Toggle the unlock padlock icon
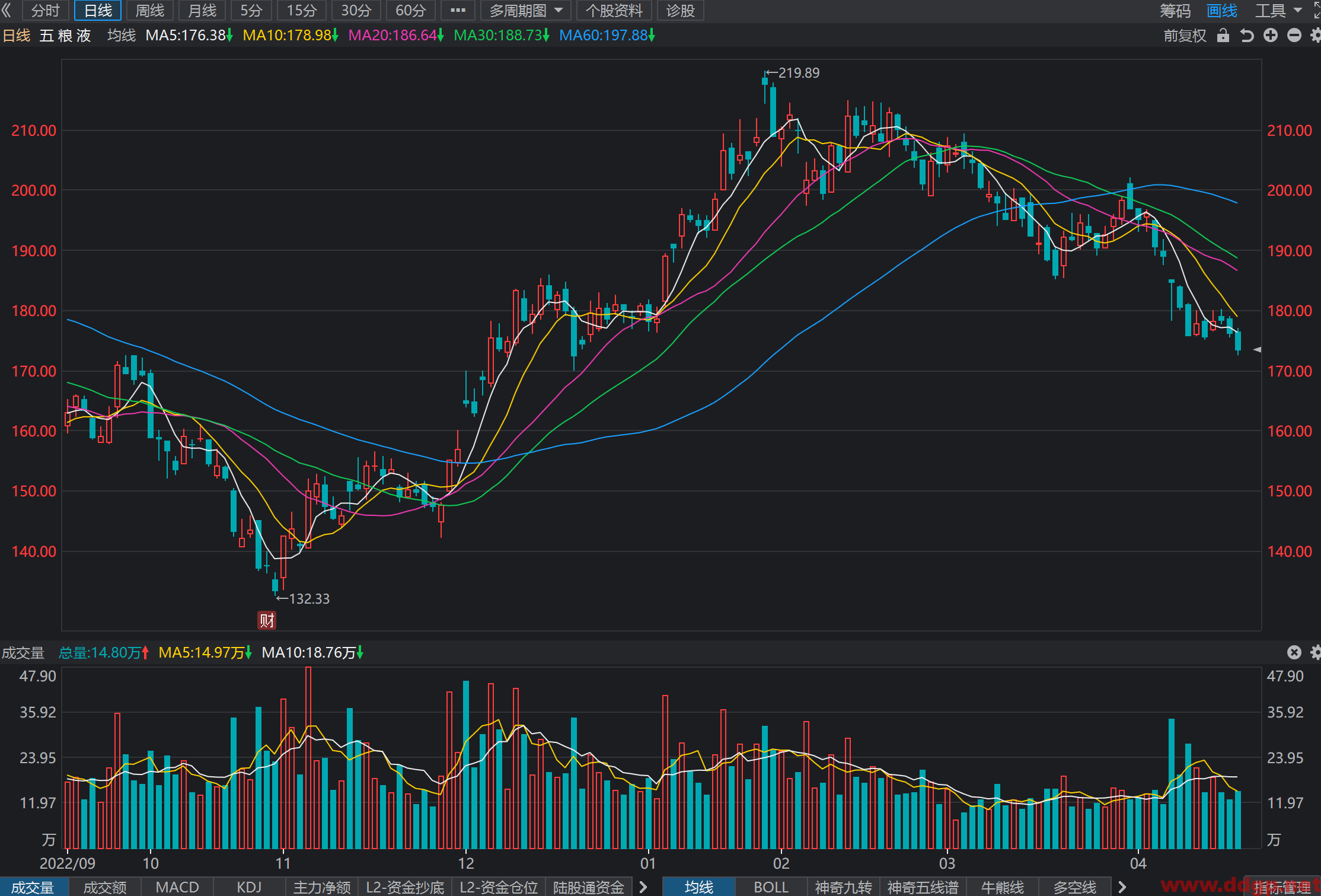 point(1223,36)
